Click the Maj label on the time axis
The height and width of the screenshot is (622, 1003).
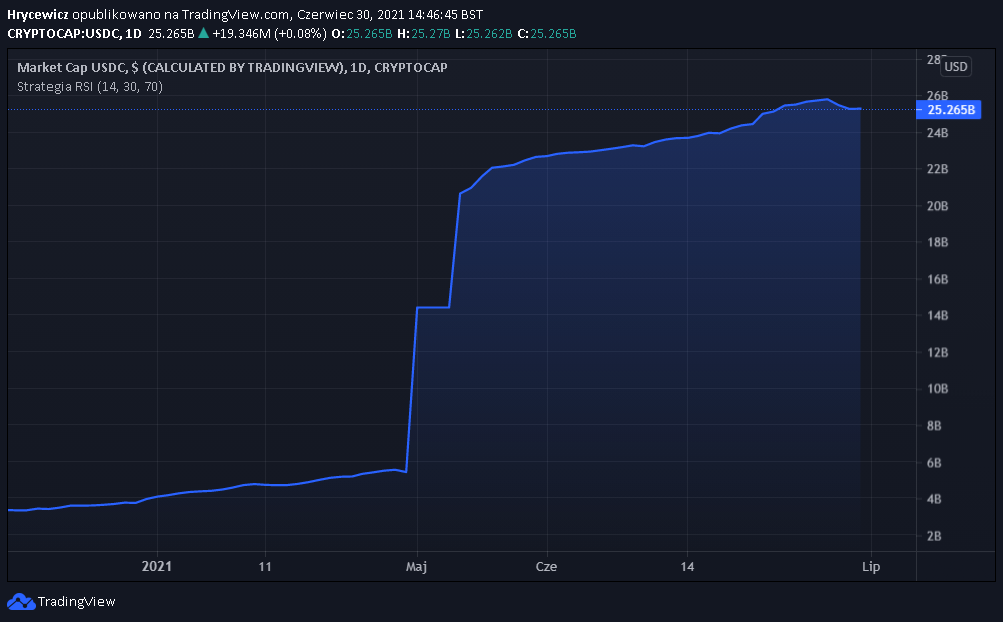[x=416, y=566]
